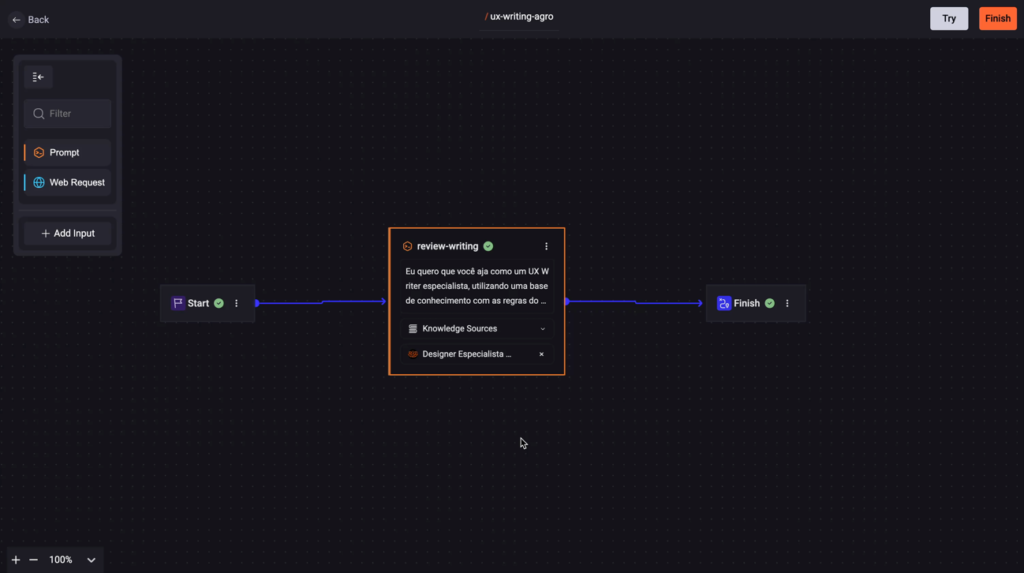1024x573 pixels.
Task: Focus the Filter search field
Action: [x=67, y=114]
